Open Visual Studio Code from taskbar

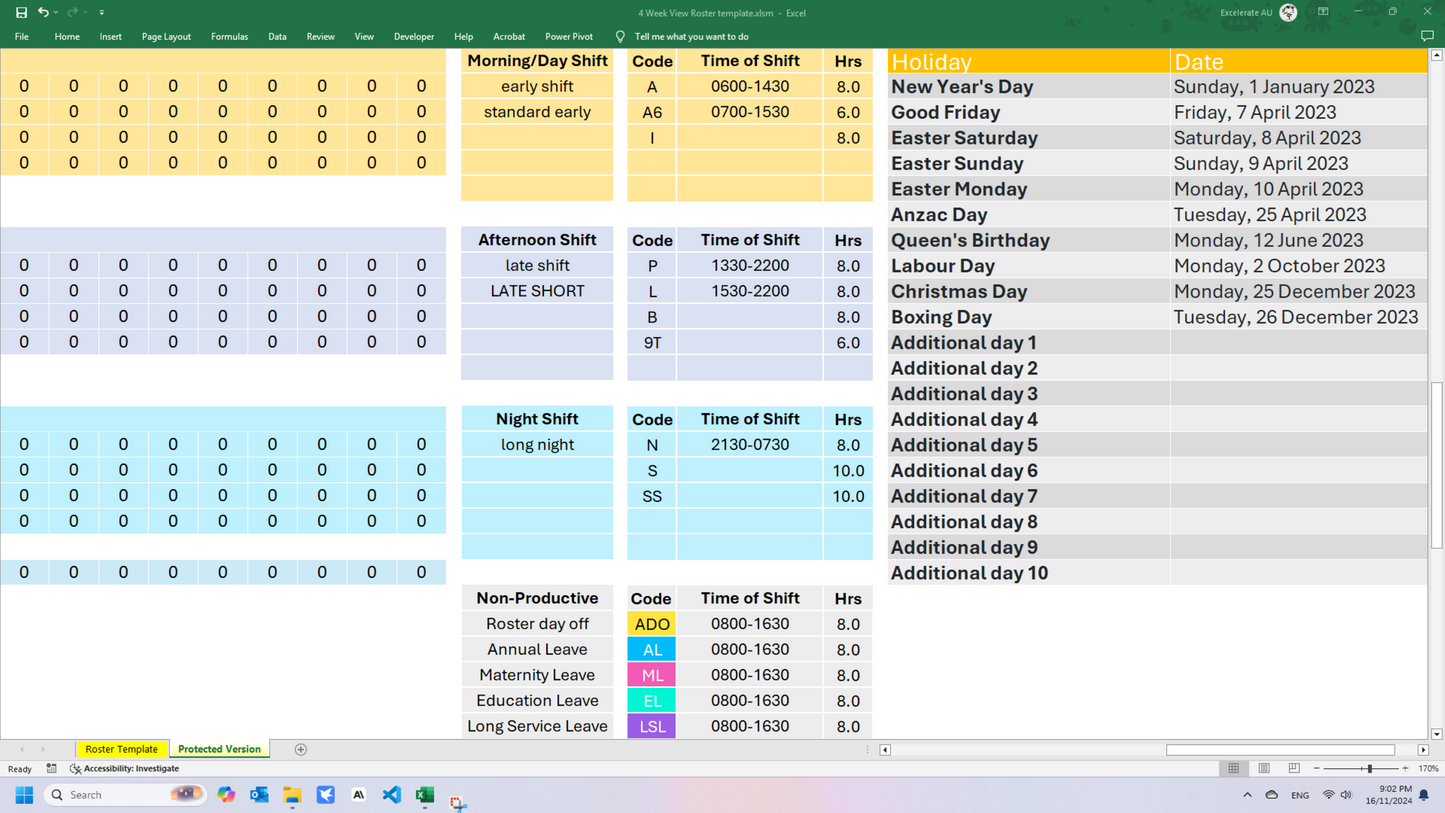[392, 795]
